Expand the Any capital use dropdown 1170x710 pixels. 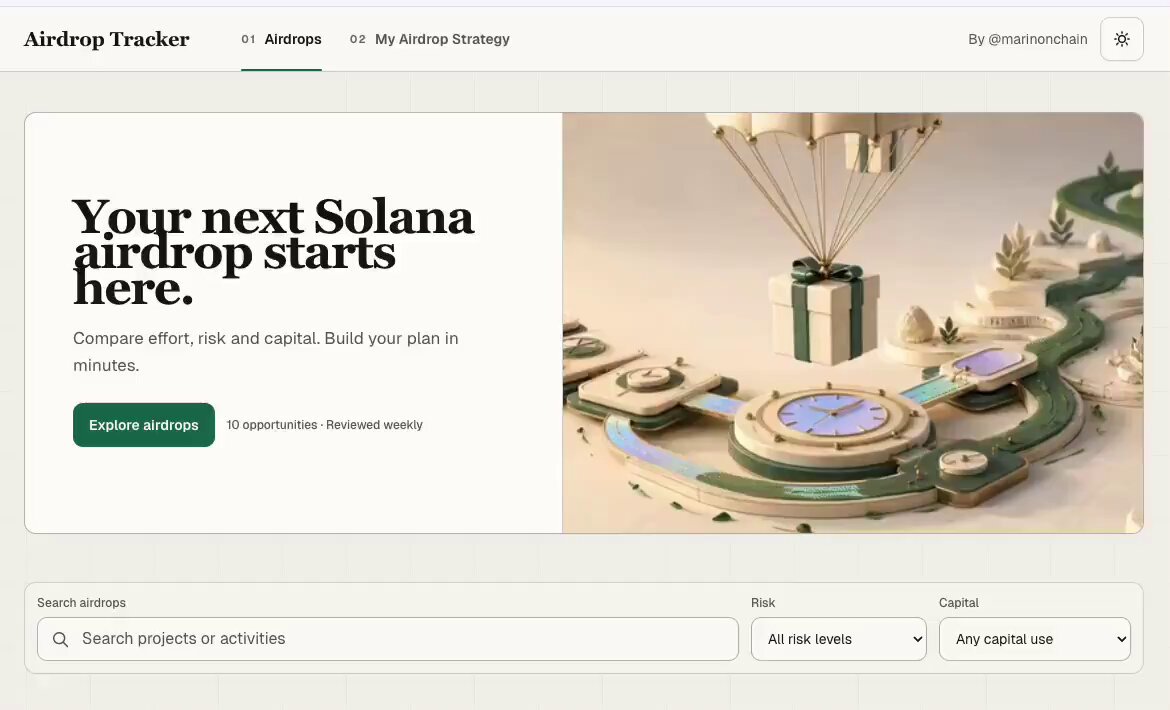[1035, 639]
